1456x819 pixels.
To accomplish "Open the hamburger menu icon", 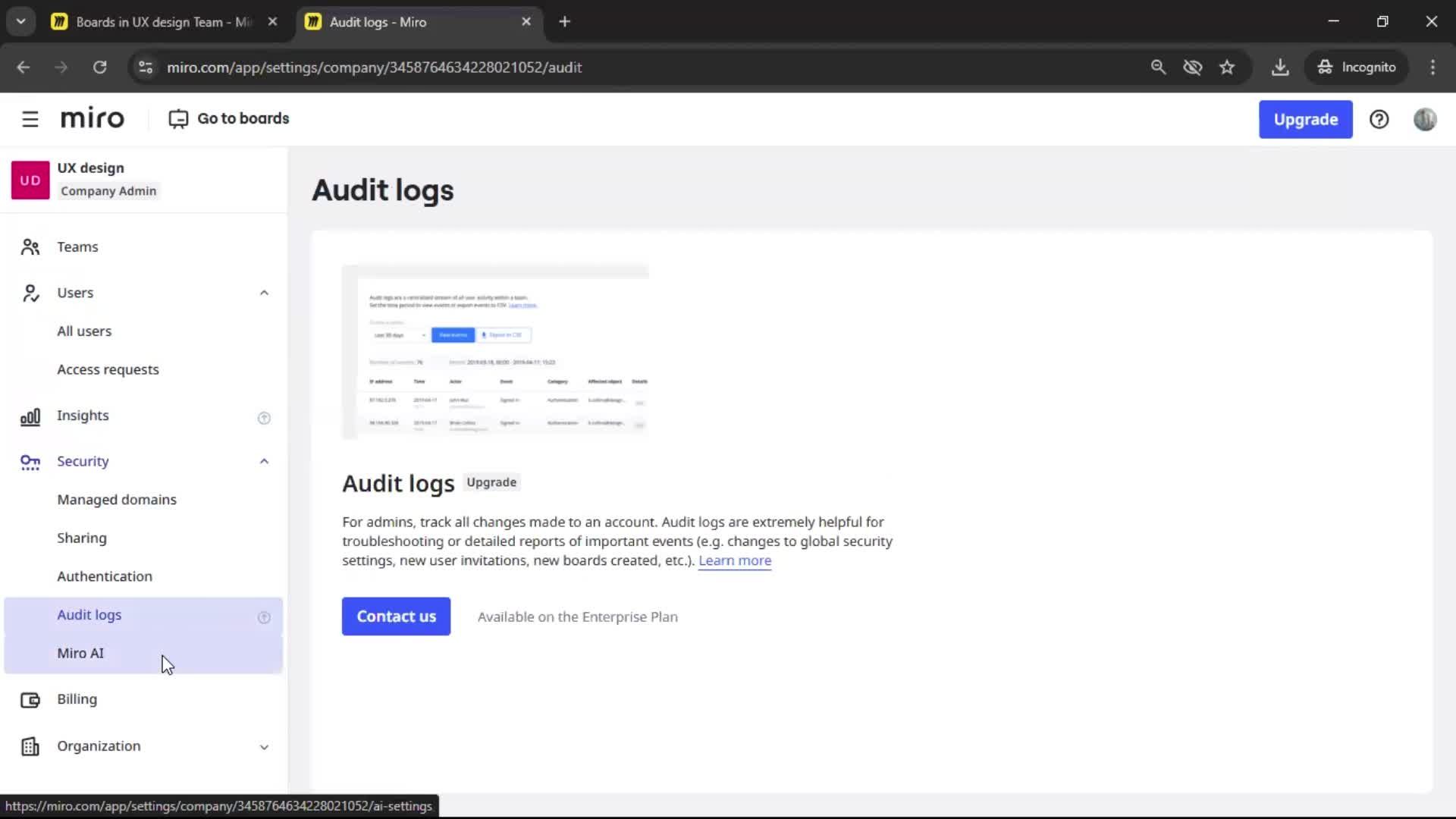I will pyautogui.click(x=30, y=119).
